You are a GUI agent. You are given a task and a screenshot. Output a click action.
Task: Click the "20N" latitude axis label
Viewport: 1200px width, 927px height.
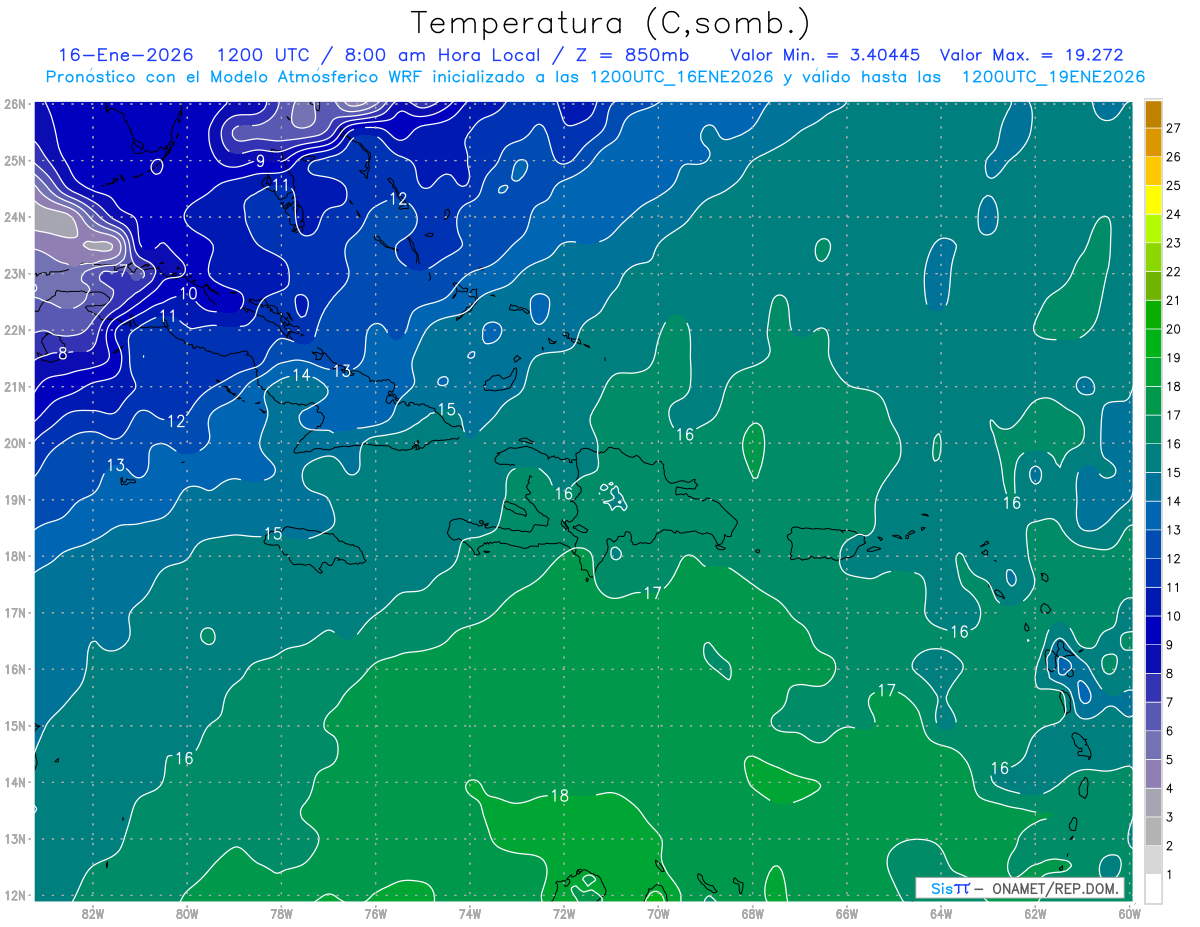(14, 443)
